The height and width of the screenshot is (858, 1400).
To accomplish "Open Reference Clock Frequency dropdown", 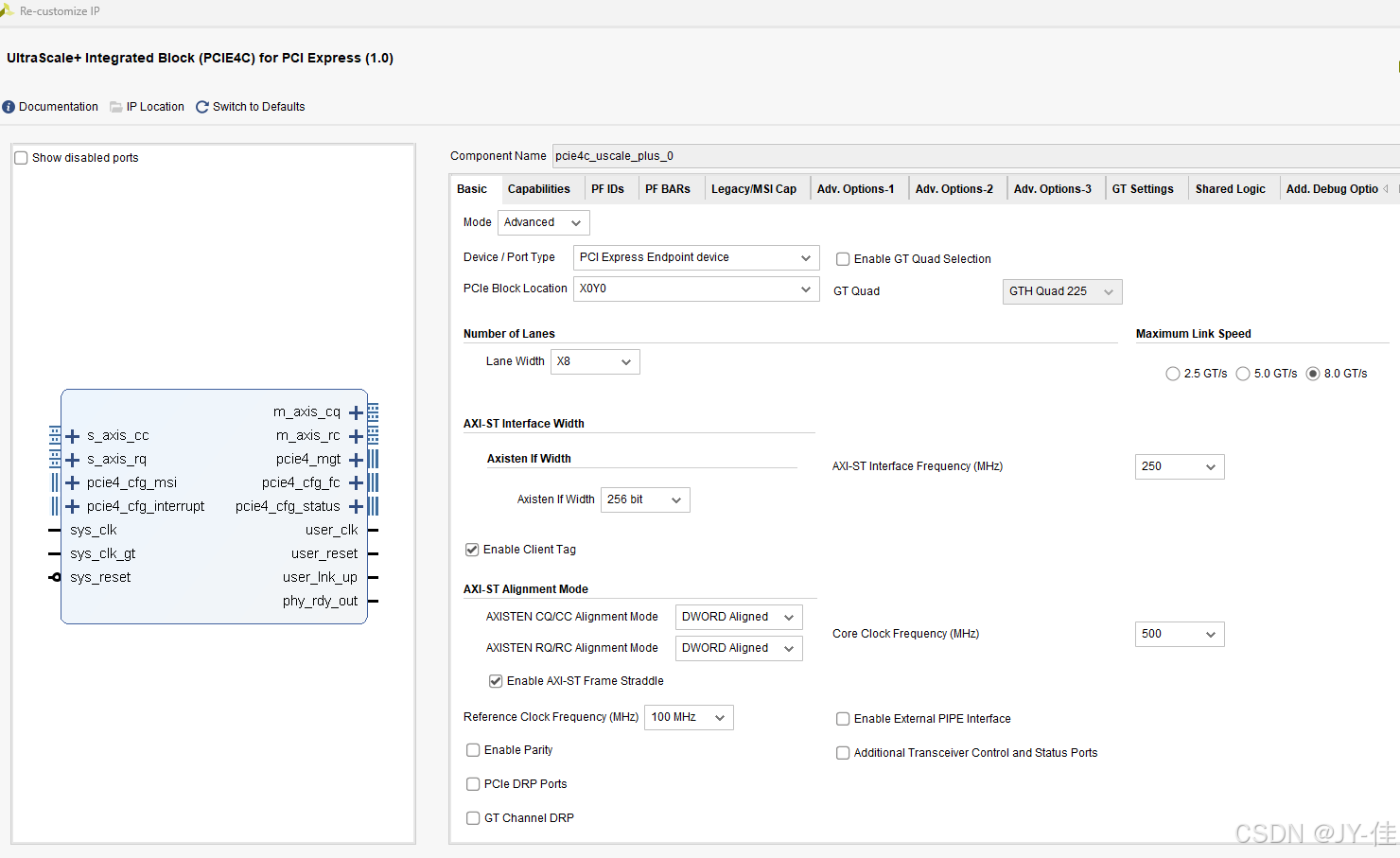I will point(689,717).
